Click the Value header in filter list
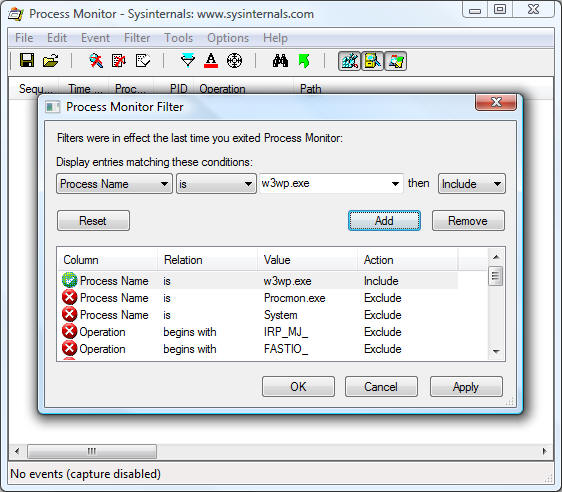562x492 pixels. tap(307, 259)
